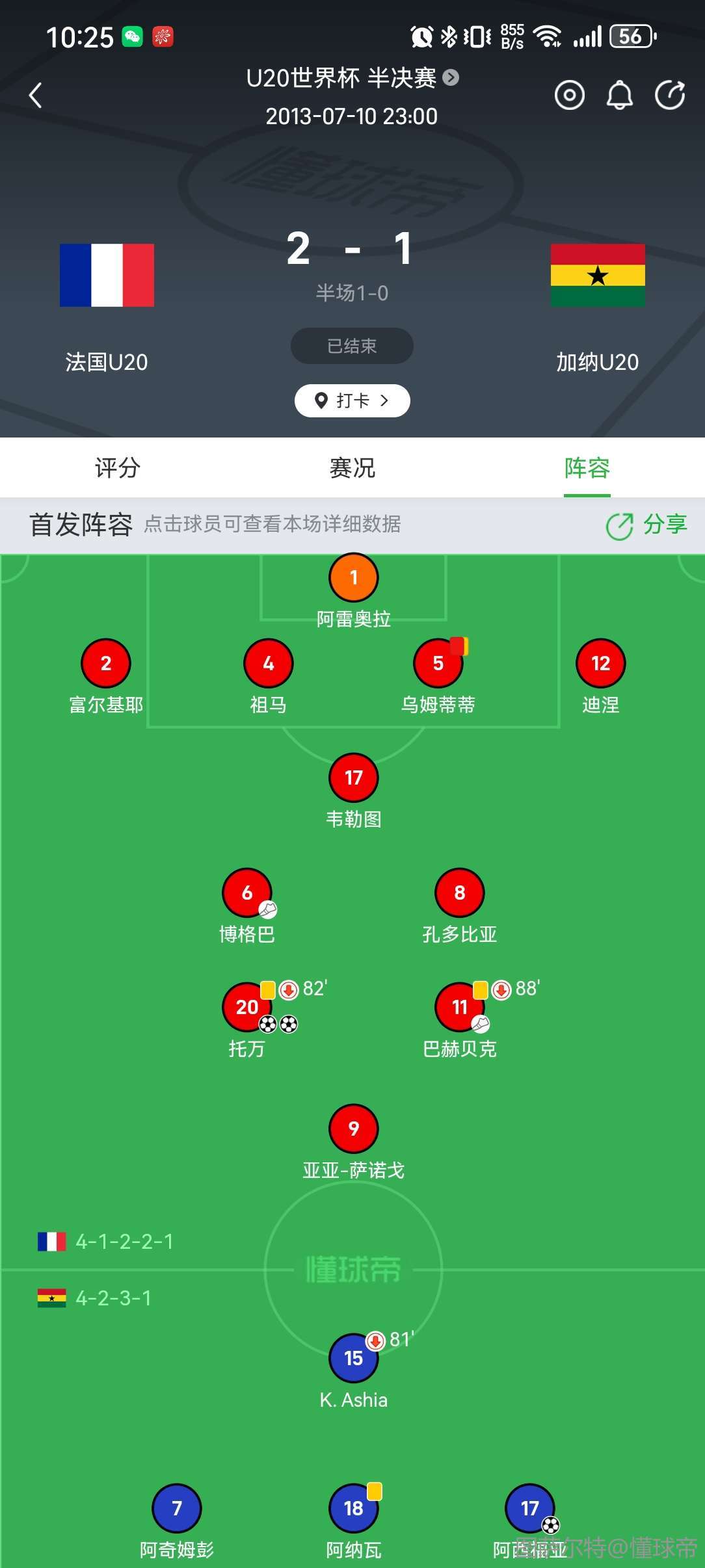
Task: Toggle match notification bell
Action: (x=619, y=96)
